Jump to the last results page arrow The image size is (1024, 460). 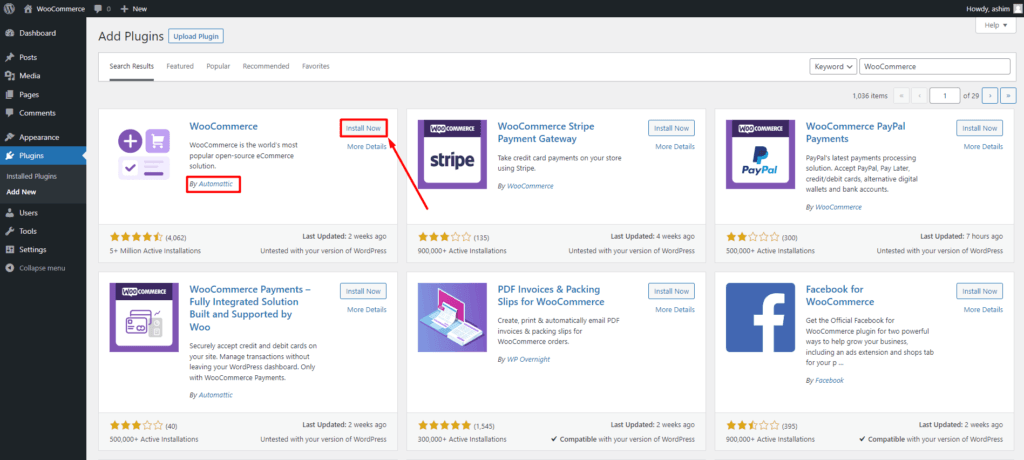(1009, 95)
